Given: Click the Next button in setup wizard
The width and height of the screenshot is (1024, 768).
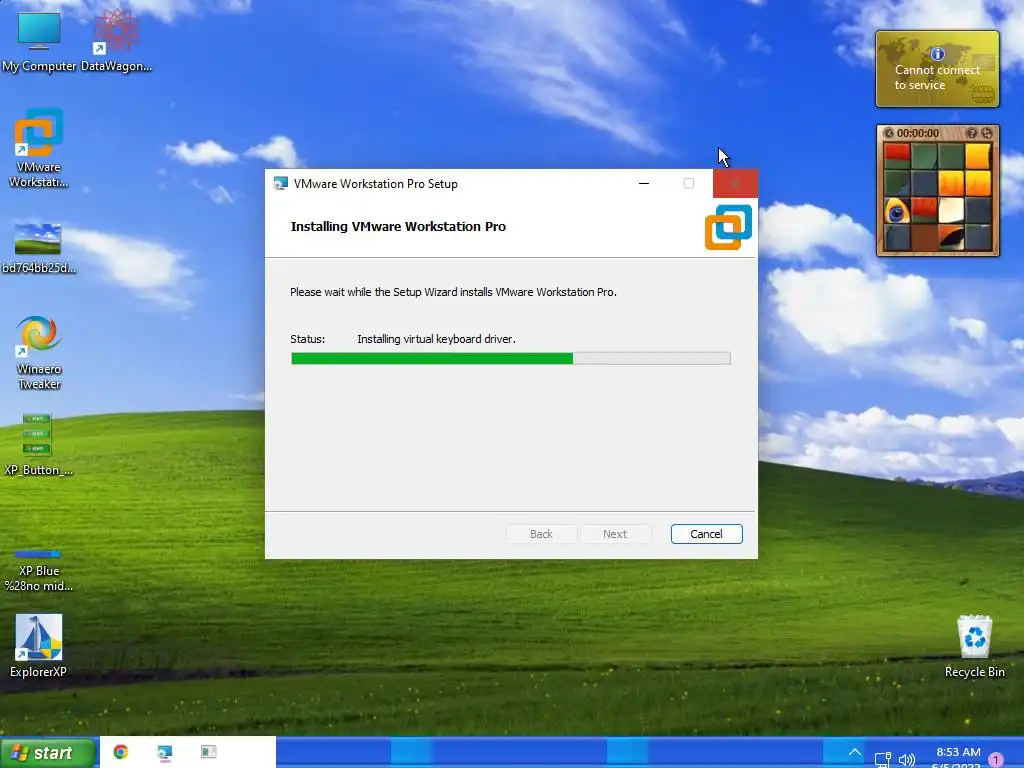Looking at the screenshot, I should point(615,534).
